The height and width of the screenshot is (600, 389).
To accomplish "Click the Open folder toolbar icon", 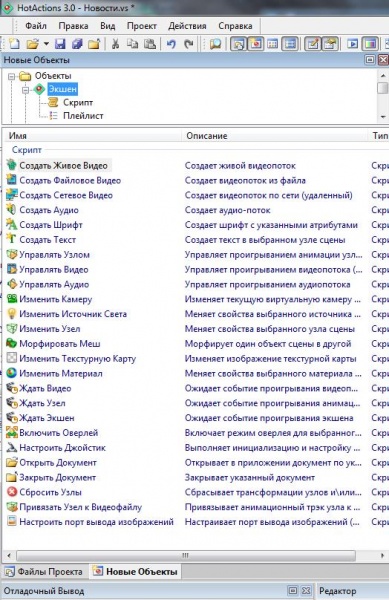I will click(33, 44).
